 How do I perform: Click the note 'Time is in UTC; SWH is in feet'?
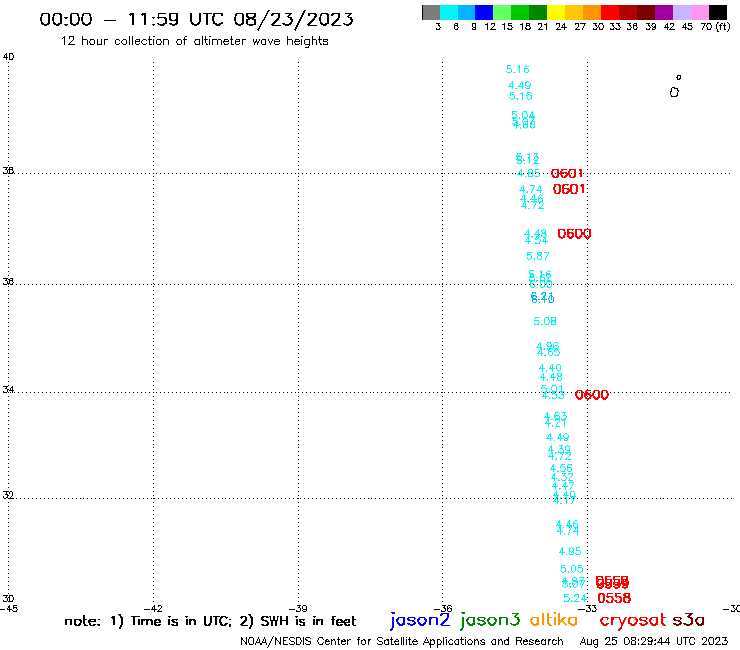tap(210, 621)
